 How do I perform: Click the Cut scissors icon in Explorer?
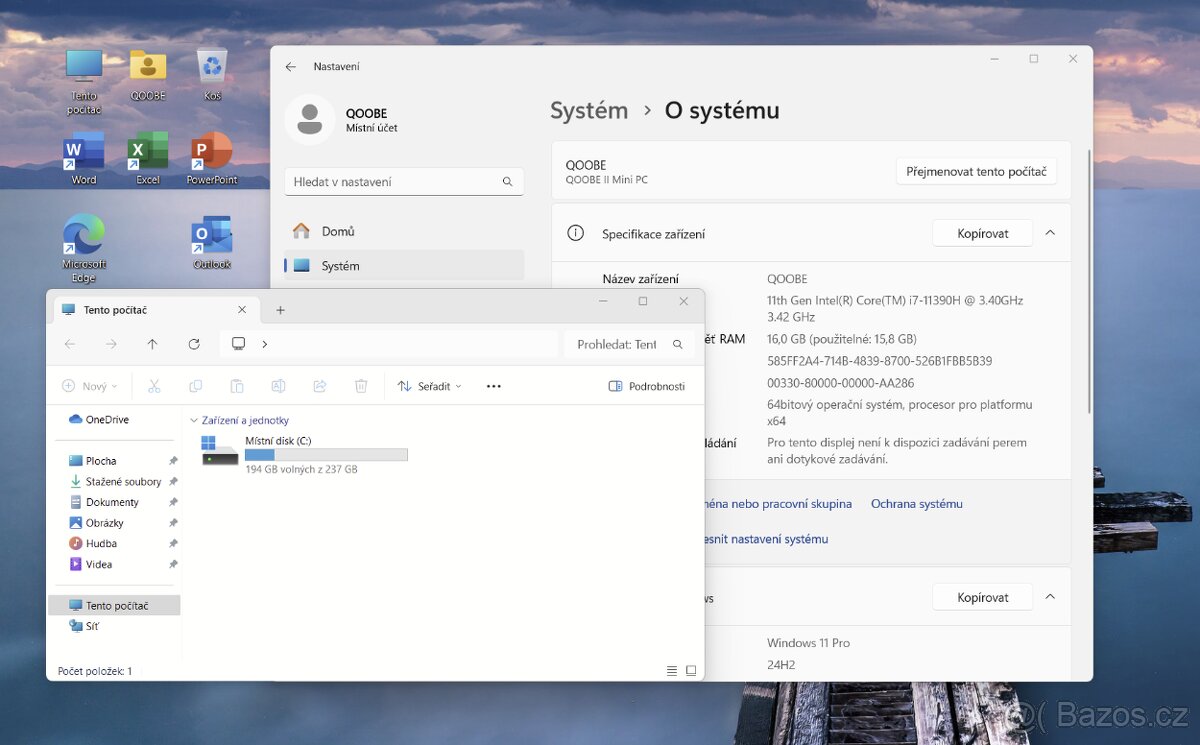[x=154, y=386]
